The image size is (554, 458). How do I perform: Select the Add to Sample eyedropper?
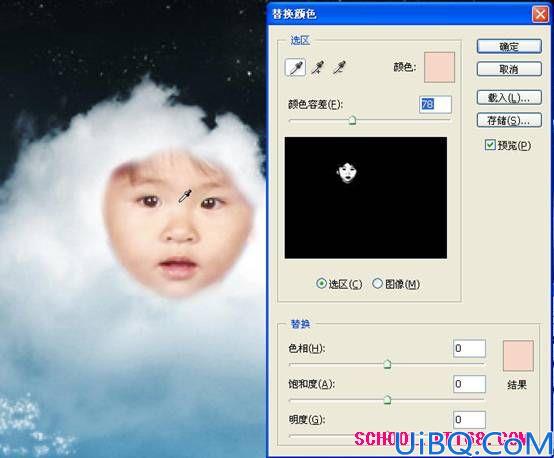pyautogui.click(x=318, y=67)
